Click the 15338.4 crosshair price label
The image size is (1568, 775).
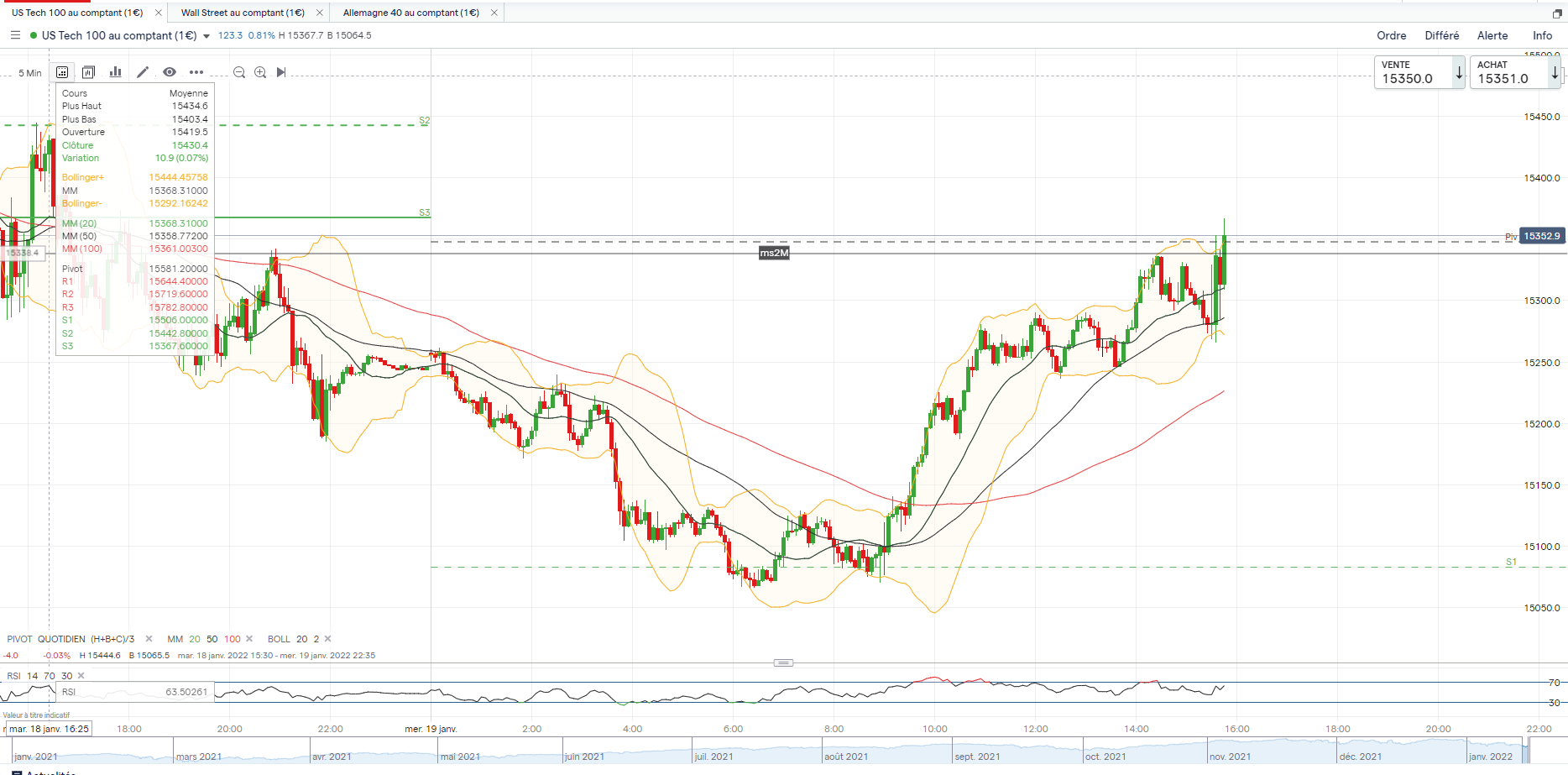(x=23, y=253)
